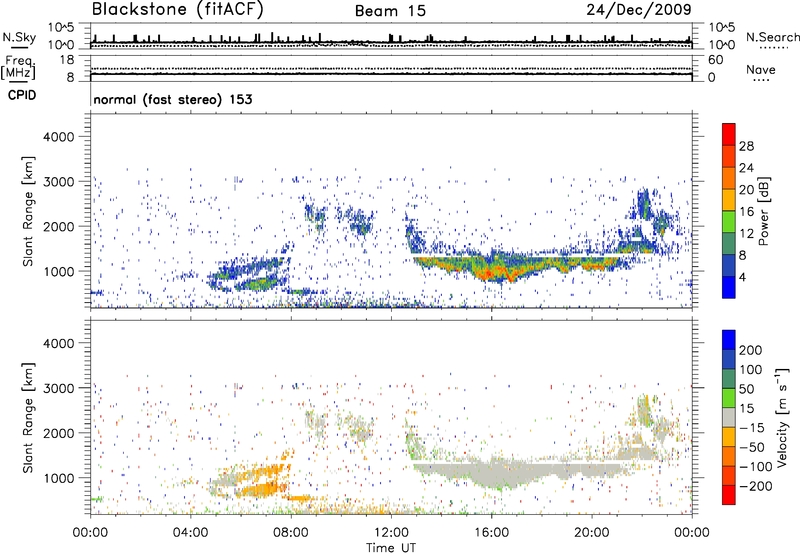Click the "04:00" time tick label

tap(190, 533)
